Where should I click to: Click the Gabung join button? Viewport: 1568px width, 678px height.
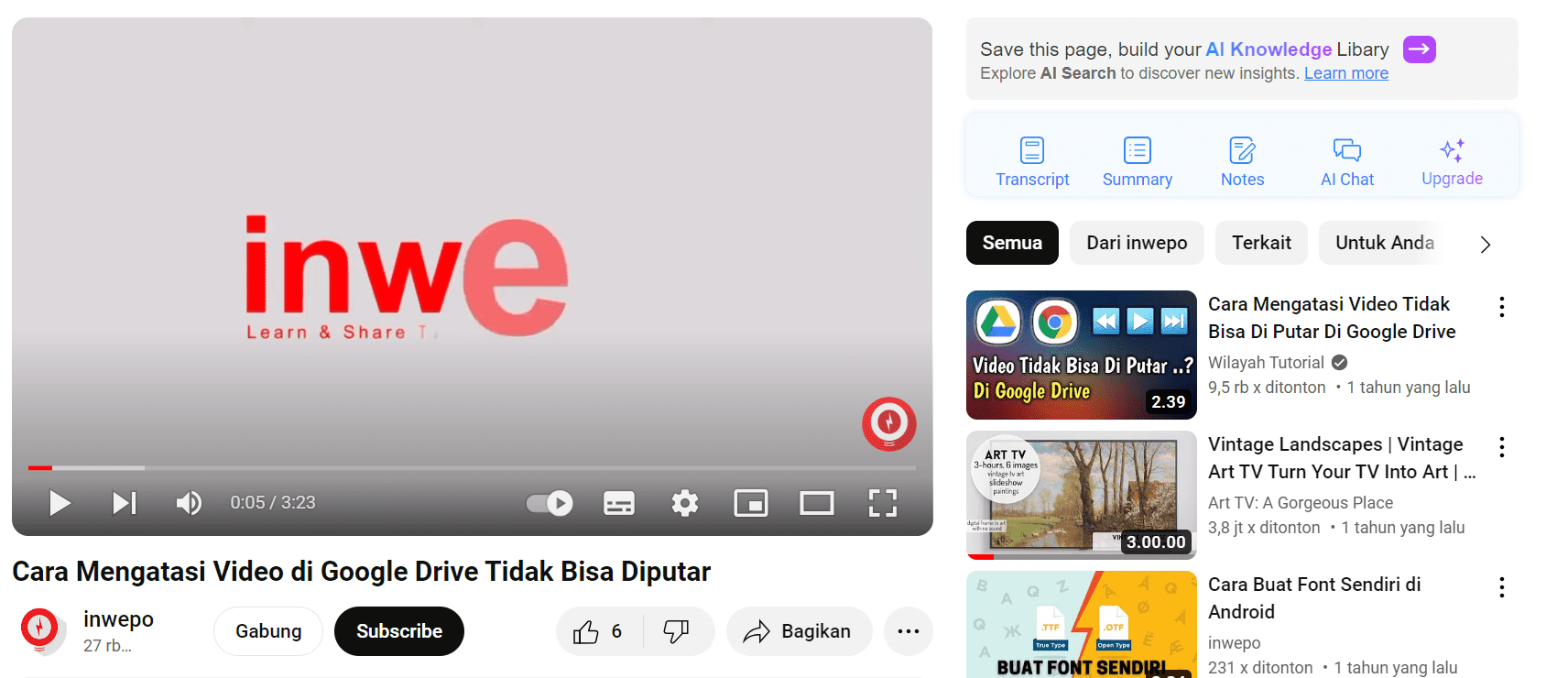click(268, 631)
